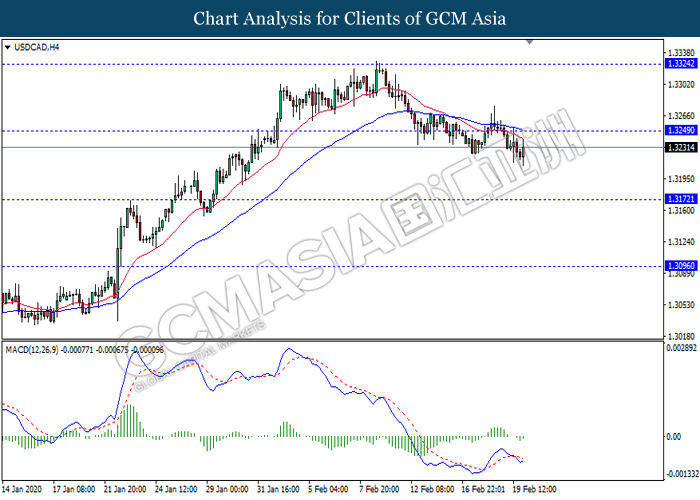Select the 1.33242 price level label
The width and height of the screenshot is (700, 500).
(x=681, y=64)
